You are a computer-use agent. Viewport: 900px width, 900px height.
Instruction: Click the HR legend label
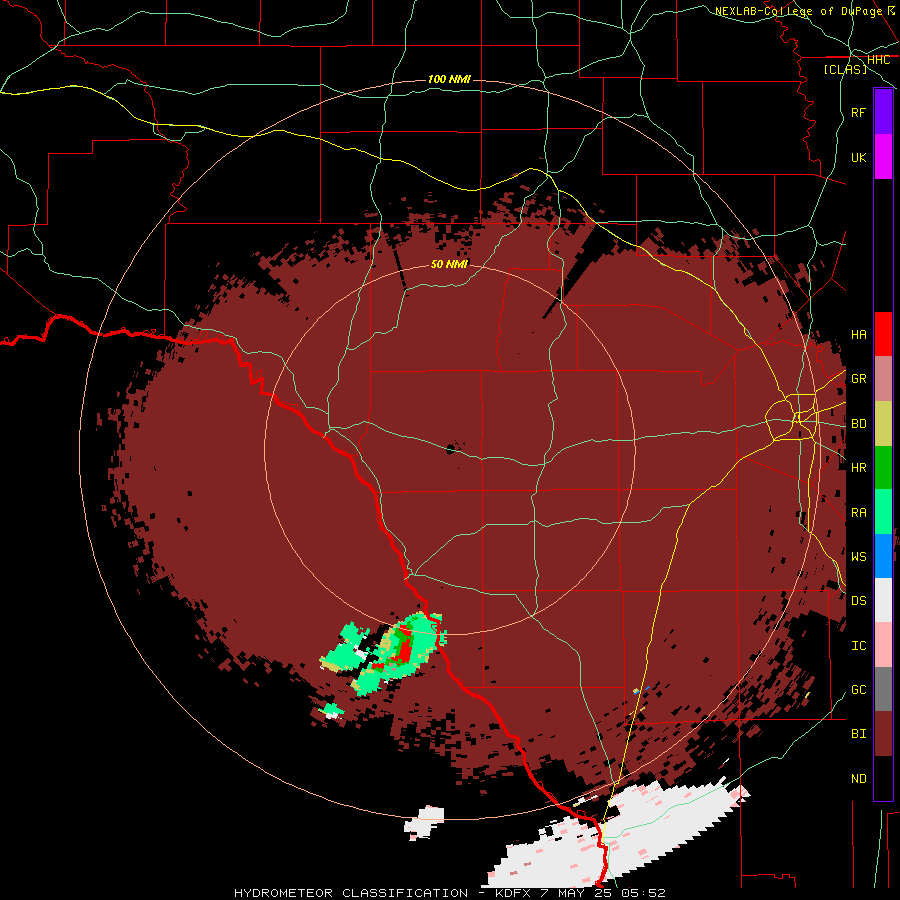coord(858,468)
